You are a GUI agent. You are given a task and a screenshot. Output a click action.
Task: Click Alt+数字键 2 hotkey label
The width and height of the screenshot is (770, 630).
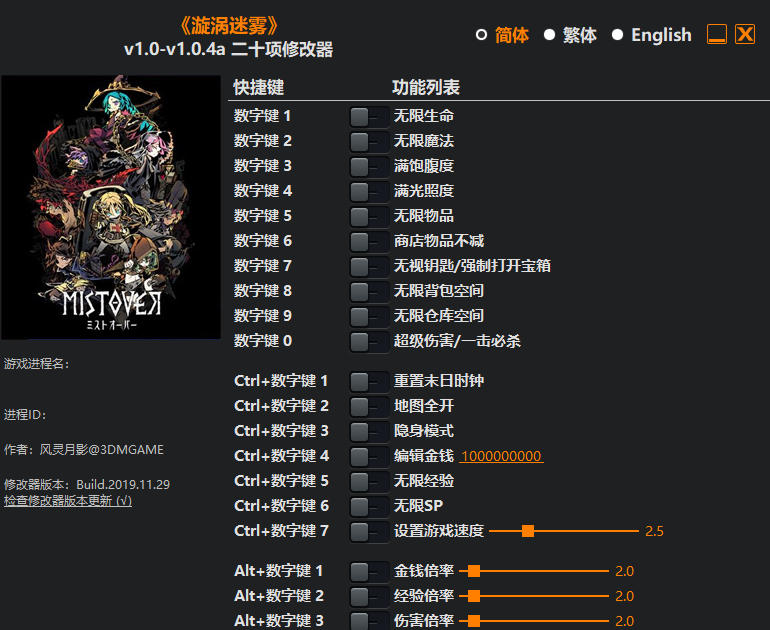pyautogui.click(x=279, y=596)
